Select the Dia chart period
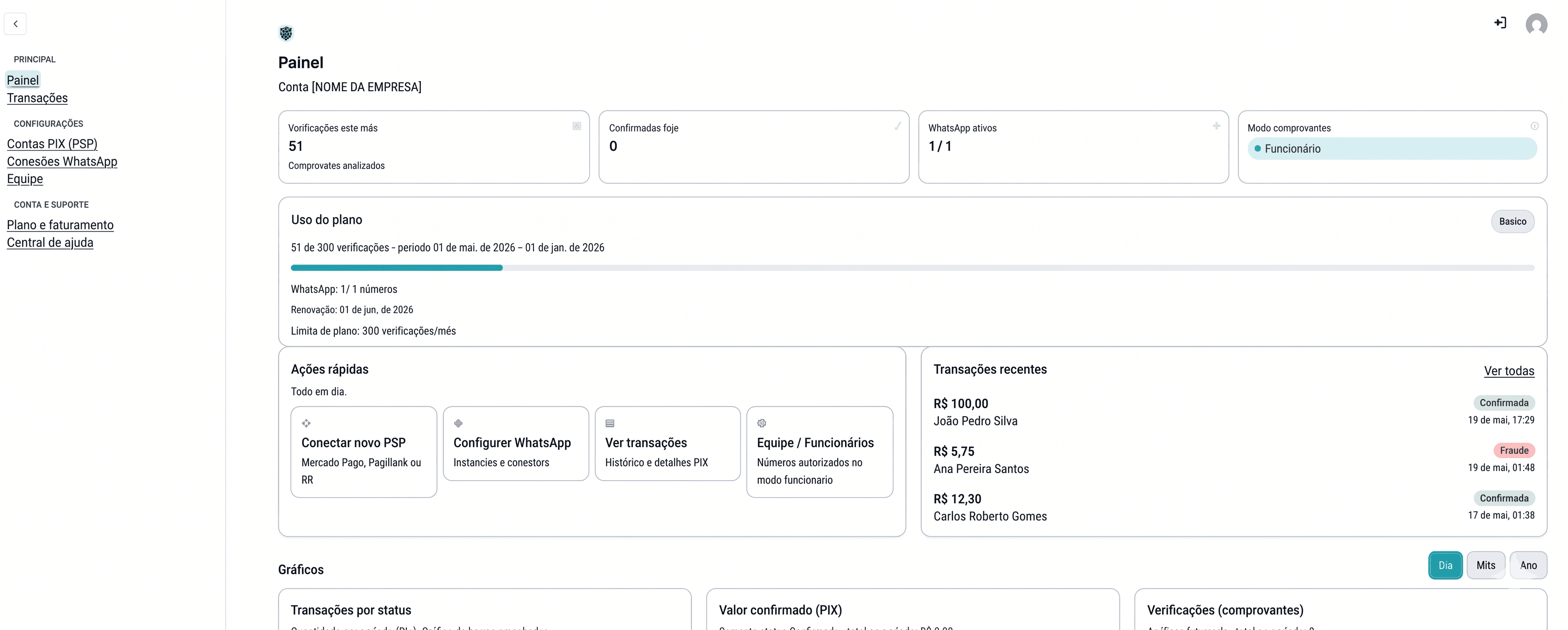 pos(1445,565)
